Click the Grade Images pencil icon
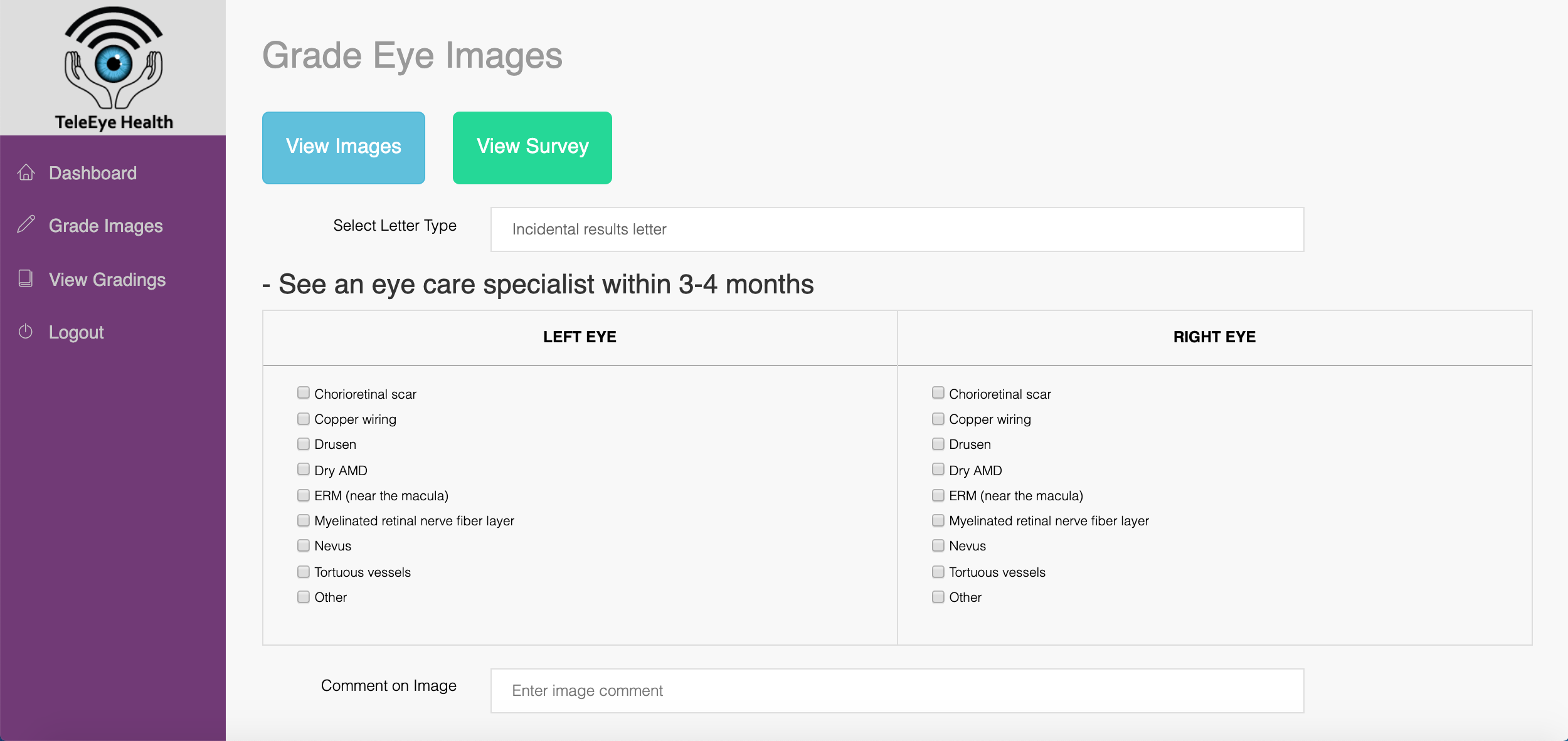 (x=26, y=224)
